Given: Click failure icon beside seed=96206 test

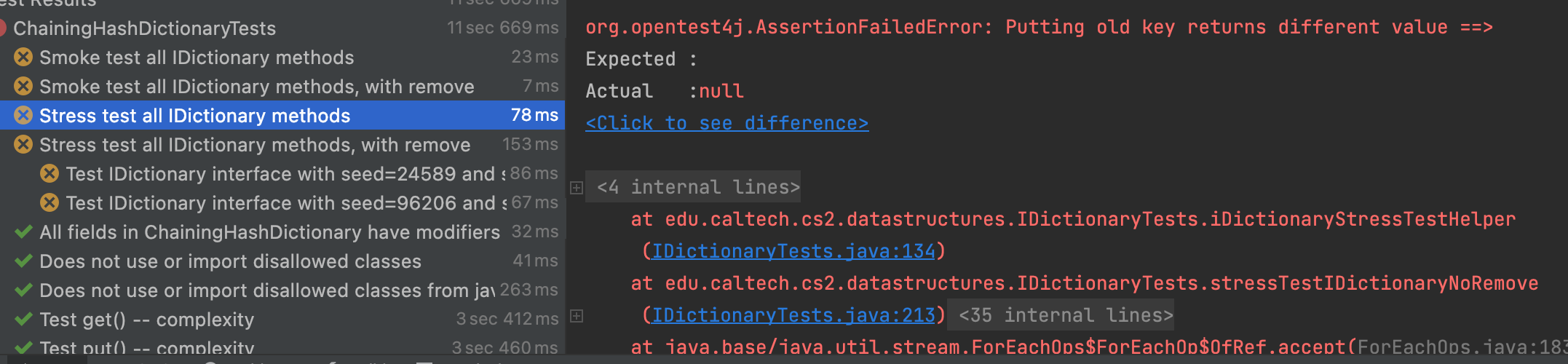Looking at the screenshot, I should point(50,202).
